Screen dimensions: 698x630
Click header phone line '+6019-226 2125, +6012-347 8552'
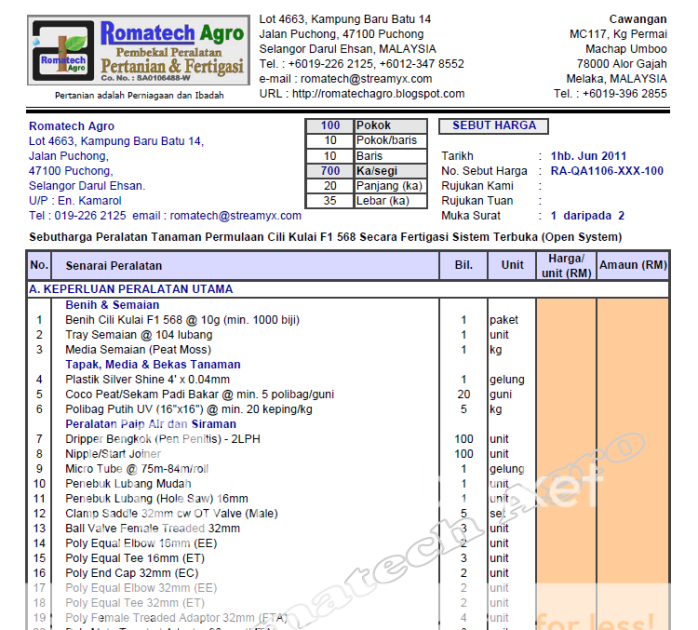pos(376,64)
